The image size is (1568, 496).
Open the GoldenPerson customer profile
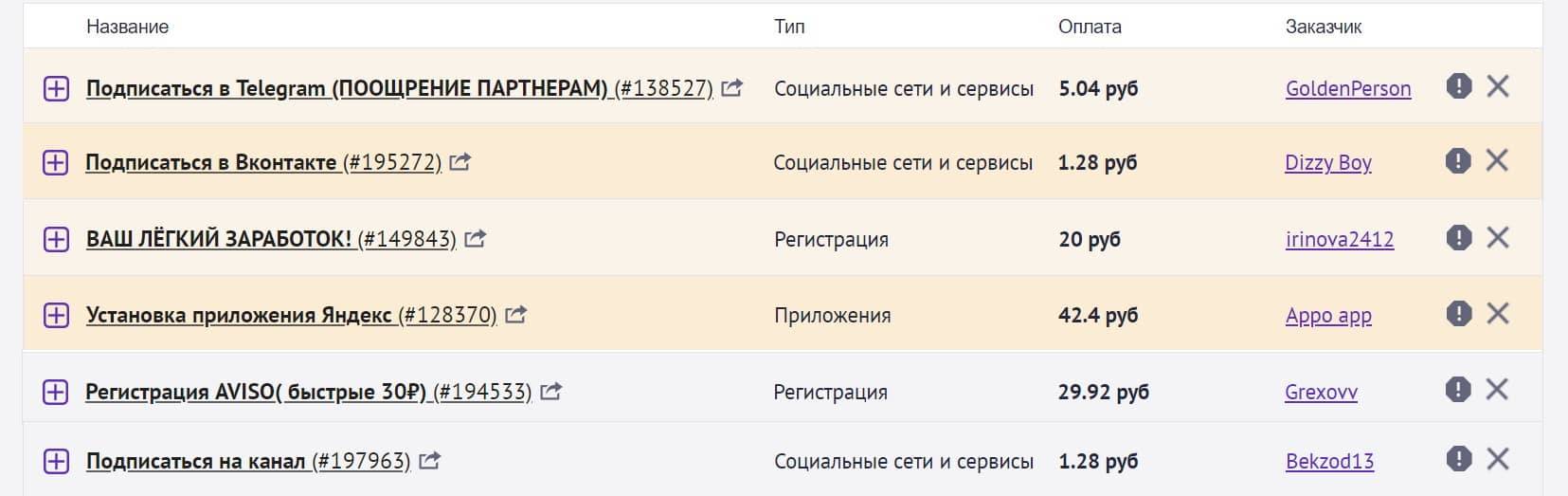(x=1348, y=88)
